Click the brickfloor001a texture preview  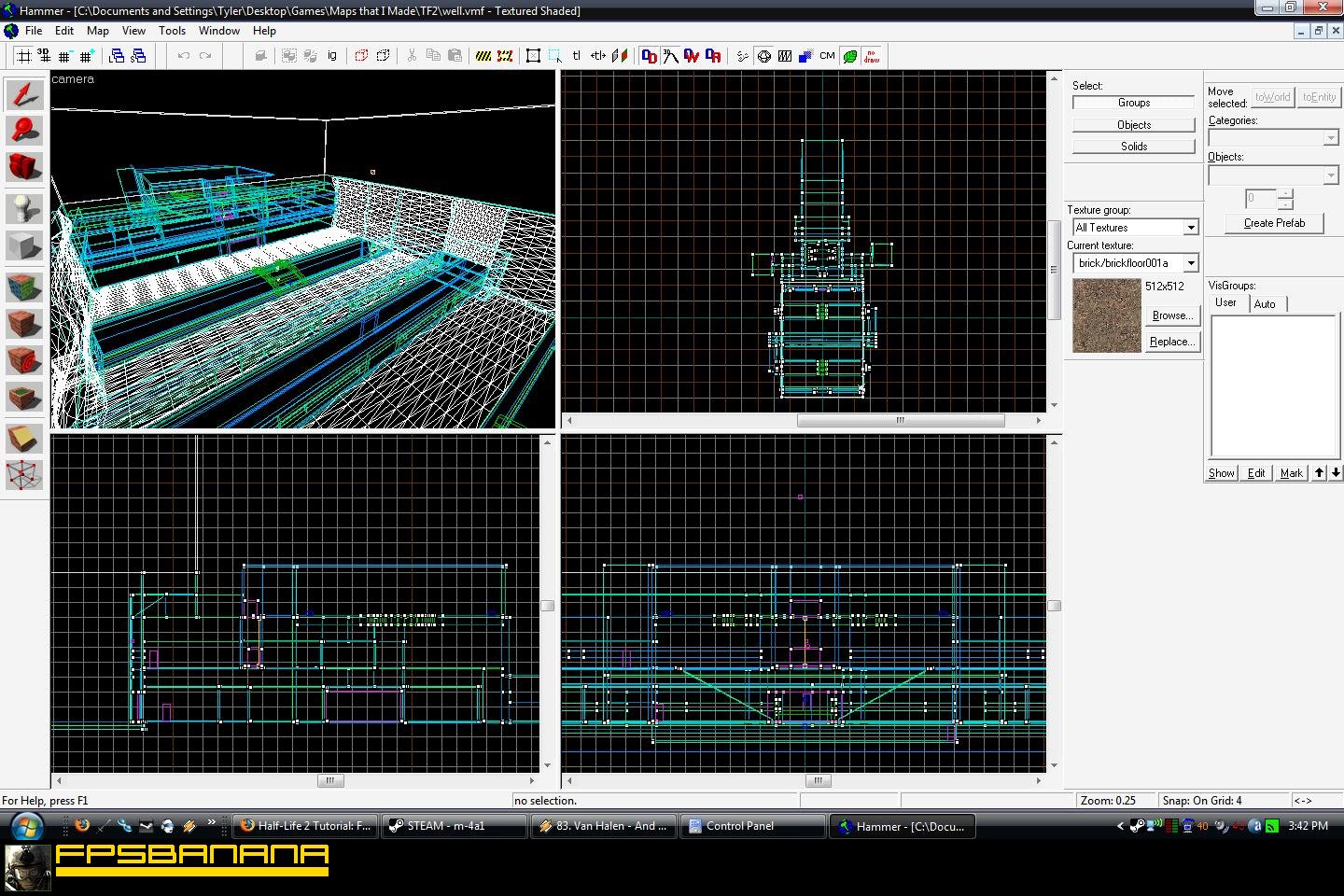coord(1106,314)
